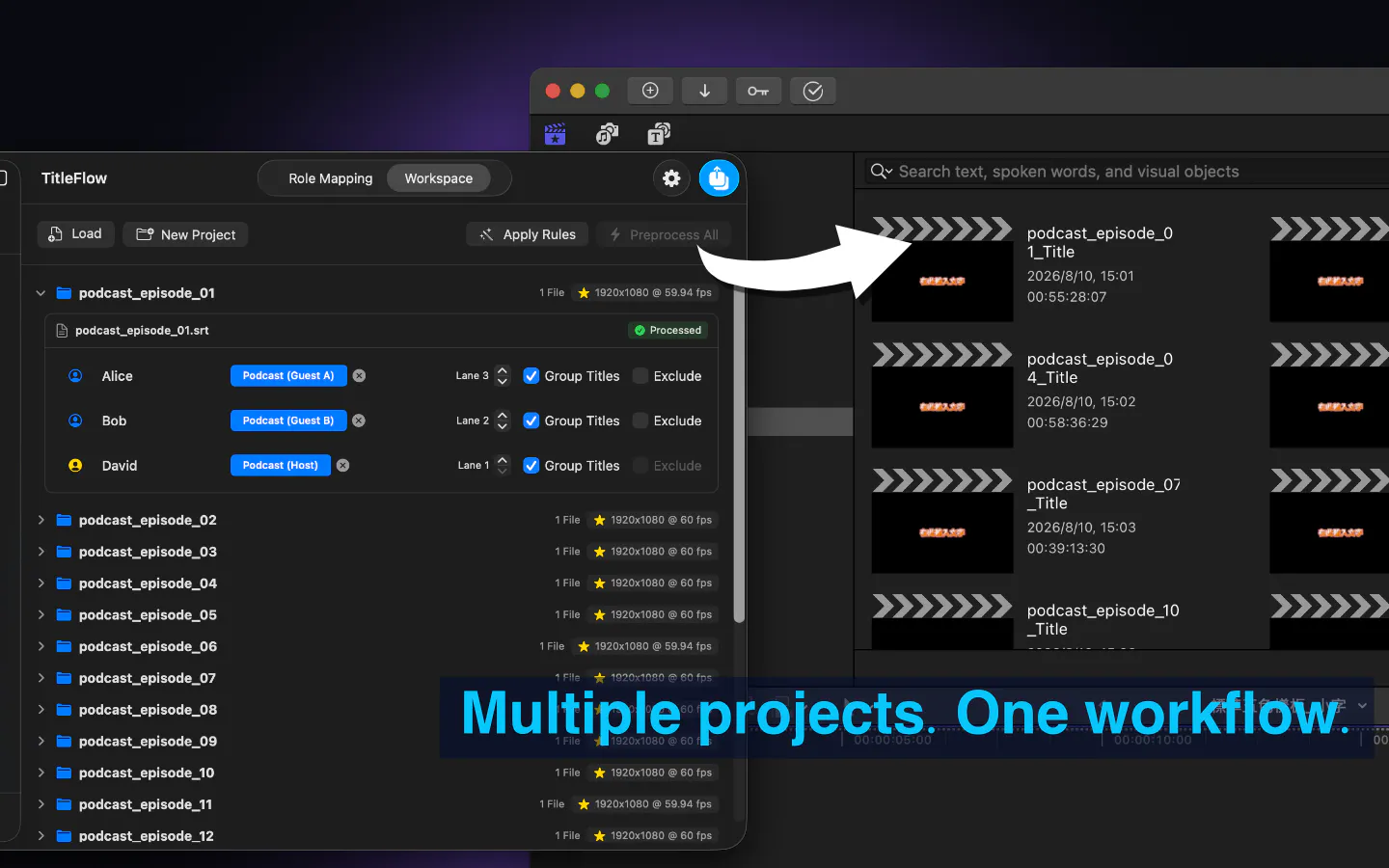Viewport: 1389px width, 868px height.
Task: Click David's yellow host avatar icon
Action: (x=75, y=466)
